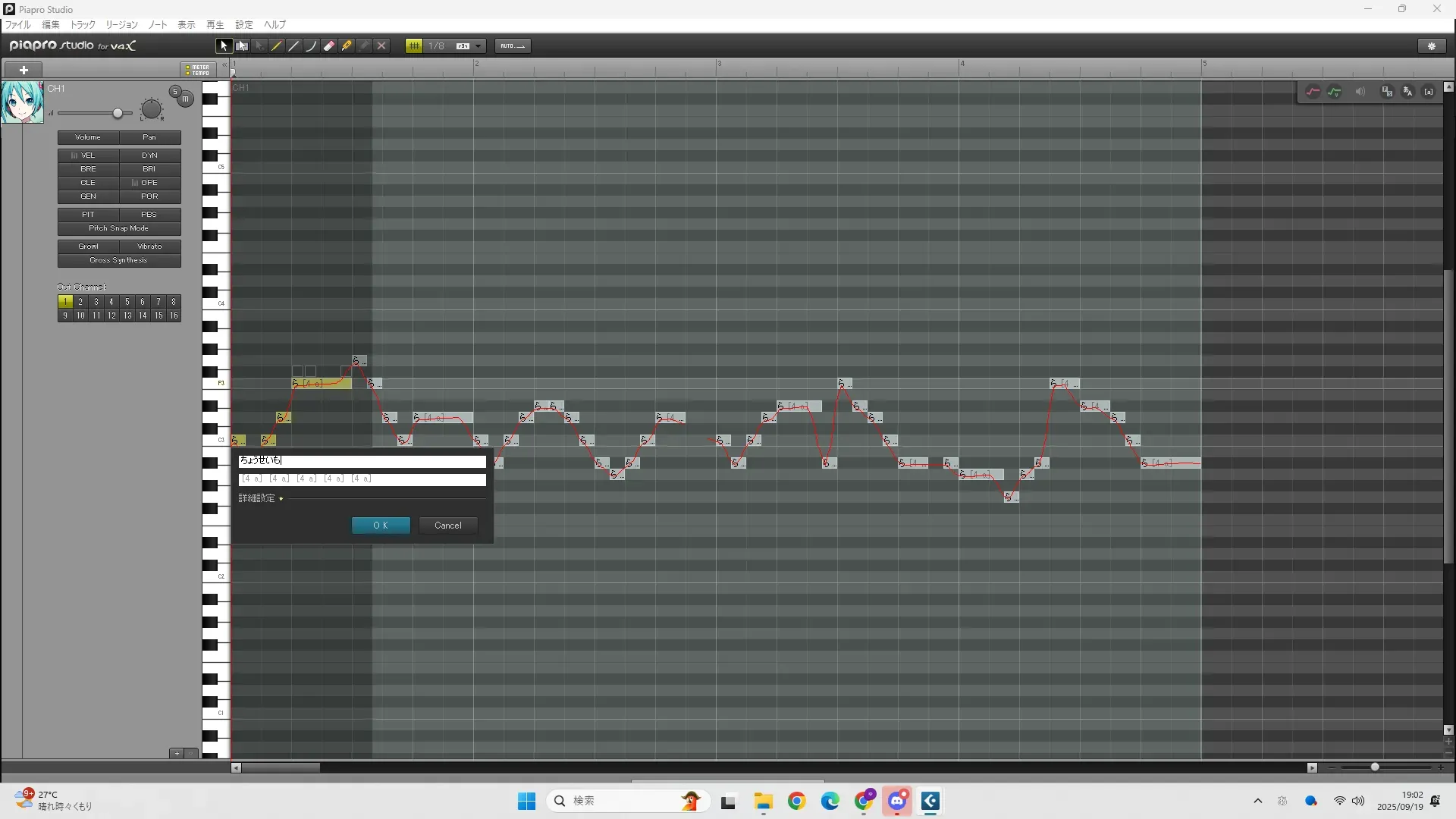Toggle the solo S button on CH1
This screenshot has height=819, width=1456.
175,92
